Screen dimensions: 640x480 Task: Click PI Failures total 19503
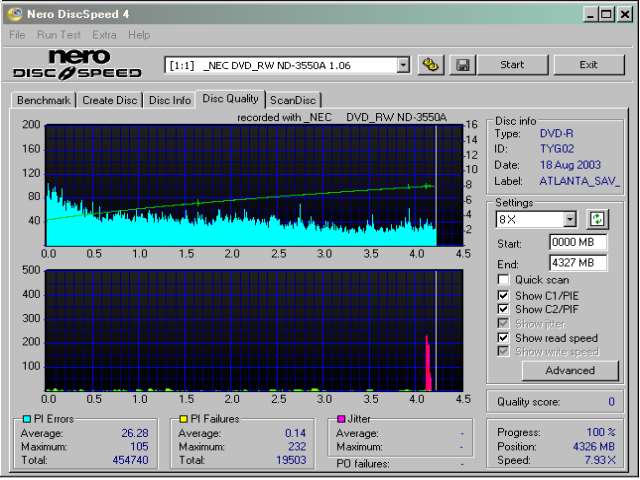coord(291,460)
